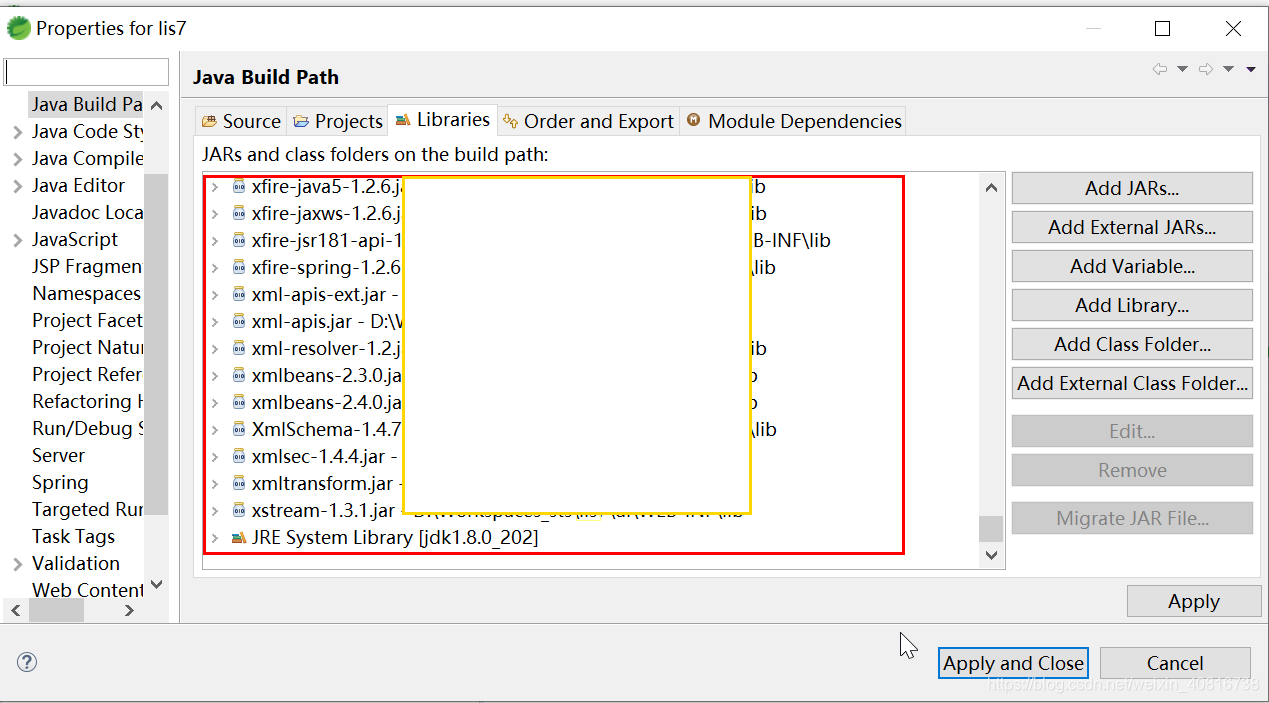Viewport: 1269px width, 703px height.
Task: Select Java Build Path in sidebar
Action: 87,105
